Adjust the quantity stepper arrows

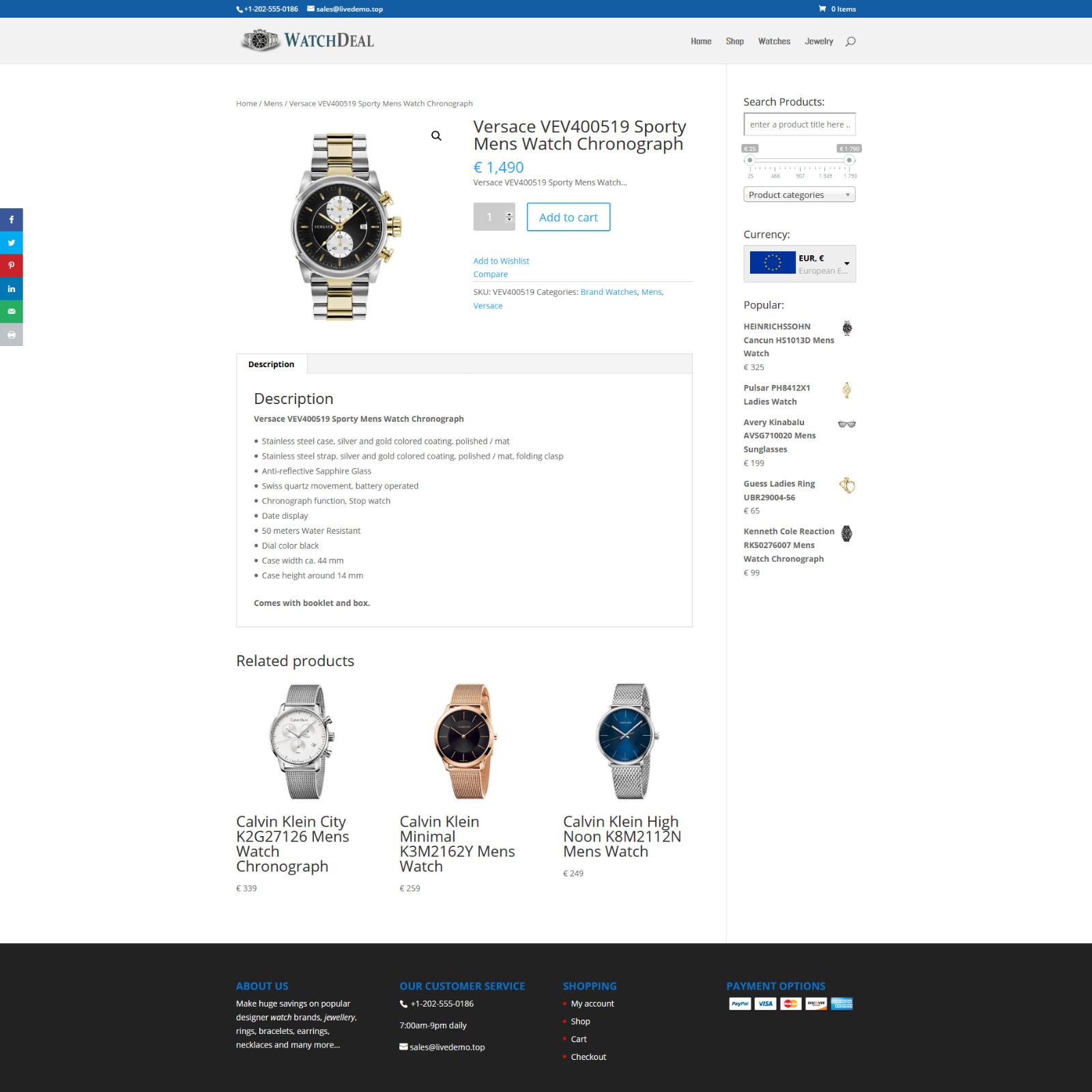pyautogui.click(x=509, y=217)
